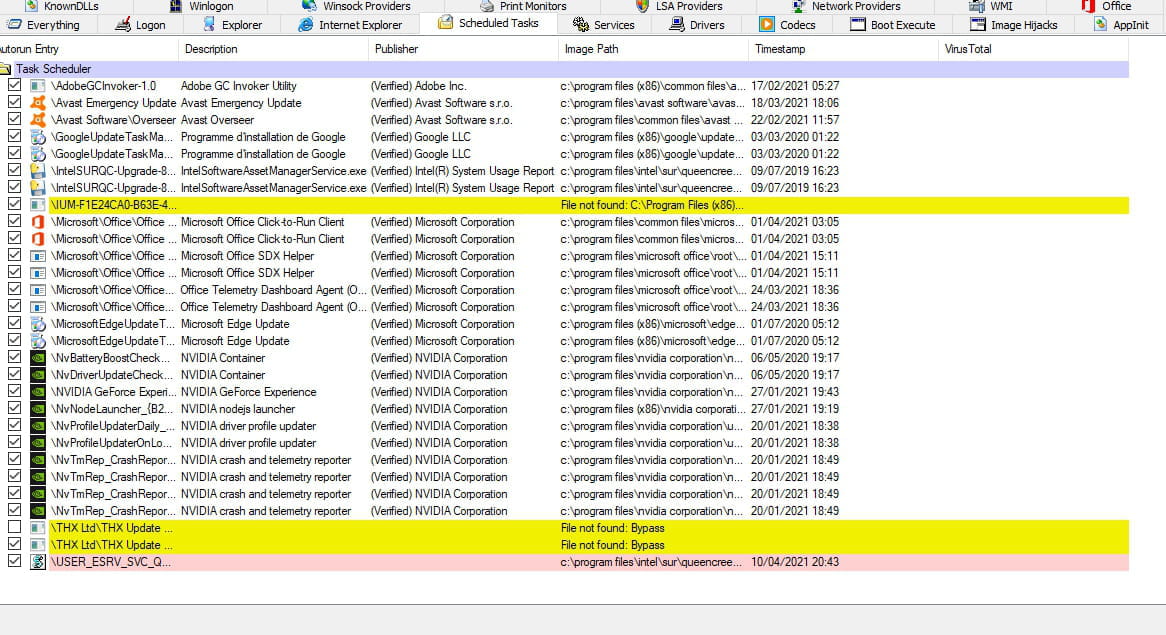Disable the NvBatteryBoostCheck task checkbox
Viewport: 1166px width, 635px height.
tap(14, 357)
